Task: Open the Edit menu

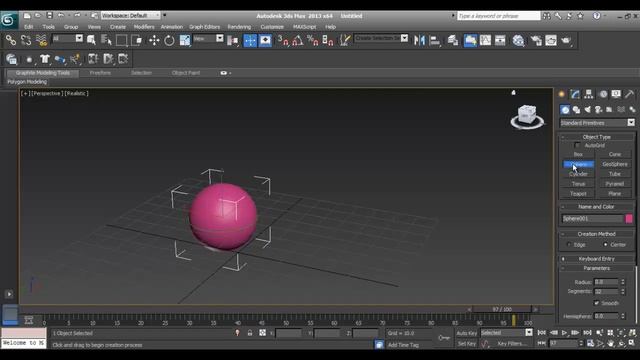Action: 29,27
